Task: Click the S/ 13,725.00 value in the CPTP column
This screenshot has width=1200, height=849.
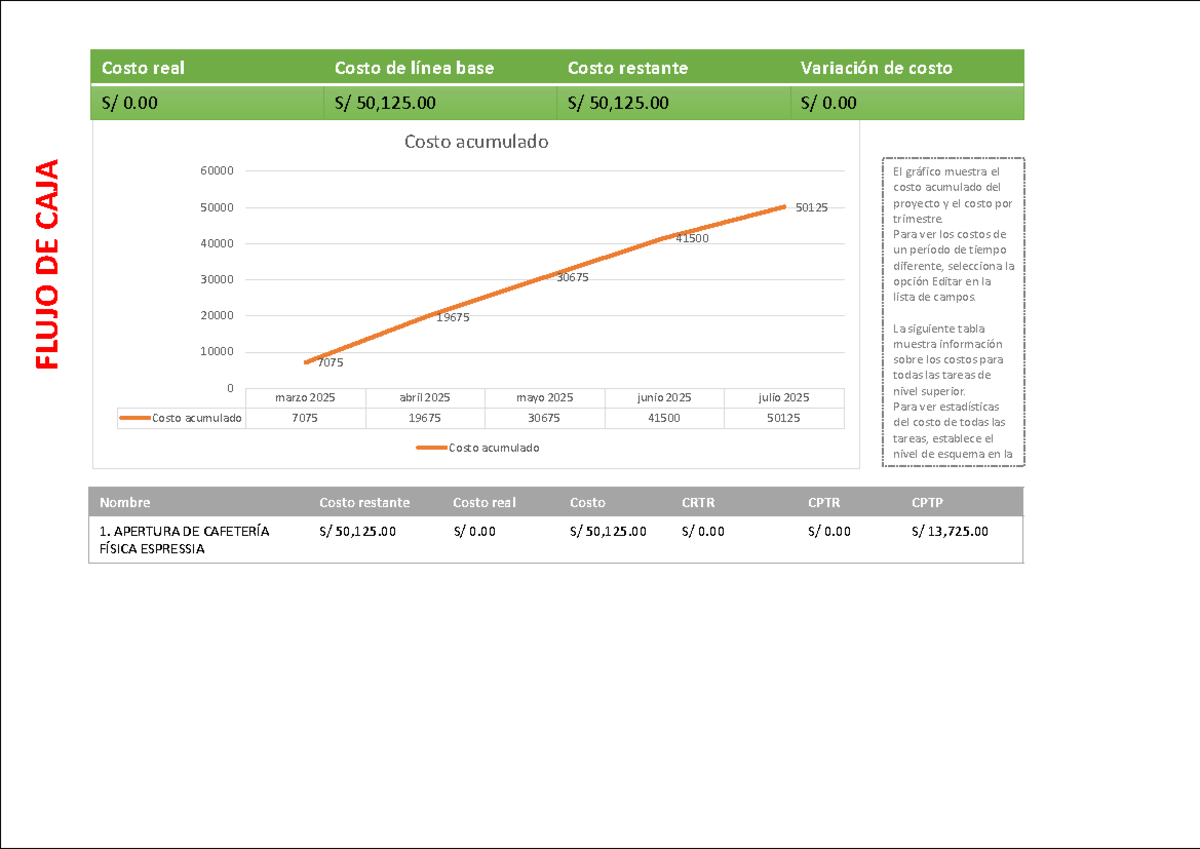Action: (950, 531)
